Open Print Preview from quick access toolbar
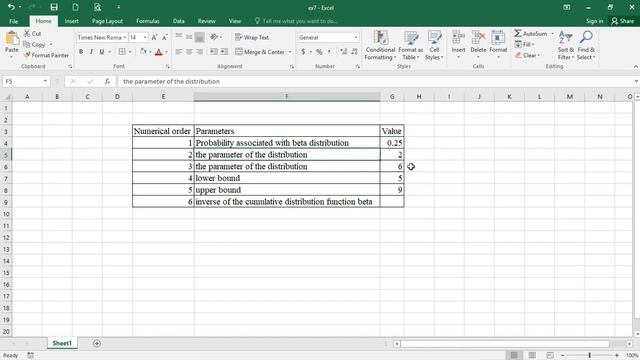This screenshot has height=360, width=640. click(97, 7)
